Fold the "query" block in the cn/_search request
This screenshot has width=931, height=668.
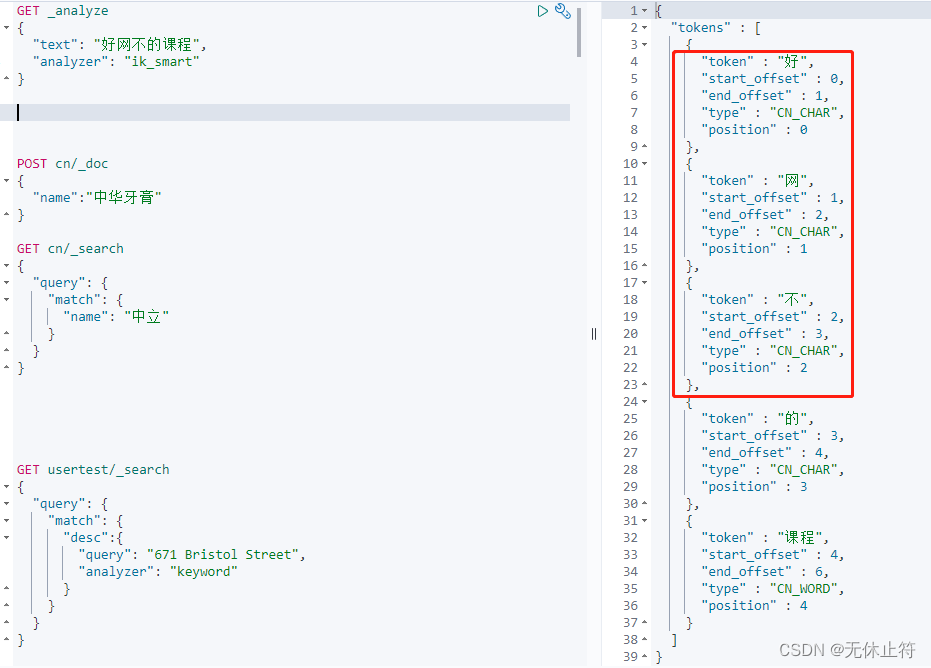click(x=7, y=283)
